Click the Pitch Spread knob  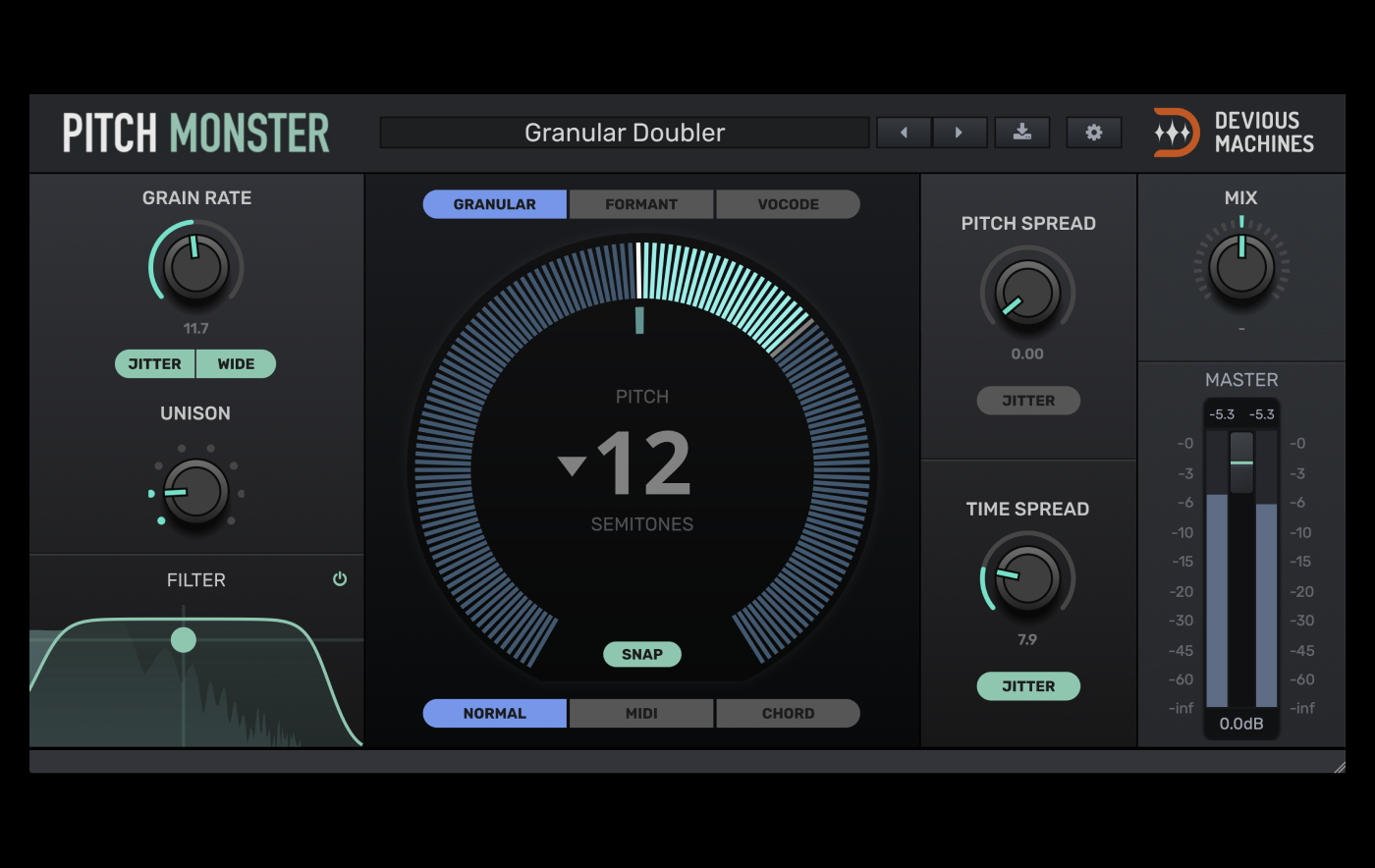click(x=1028, y=293)
